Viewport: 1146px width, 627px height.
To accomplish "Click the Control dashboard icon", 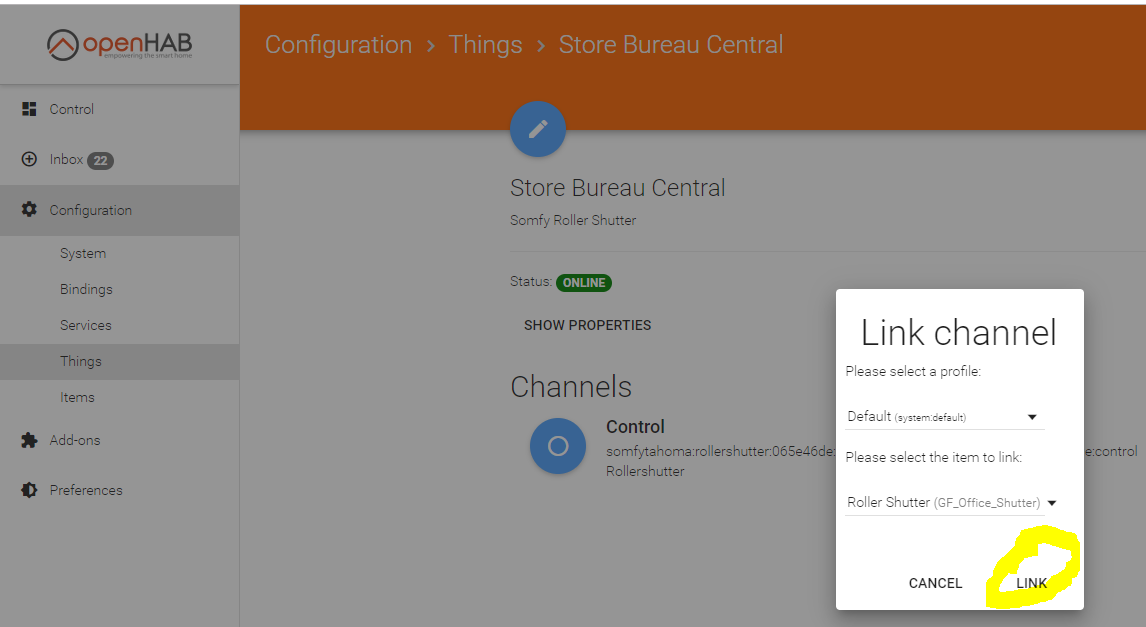I will [x=29, y=109].
